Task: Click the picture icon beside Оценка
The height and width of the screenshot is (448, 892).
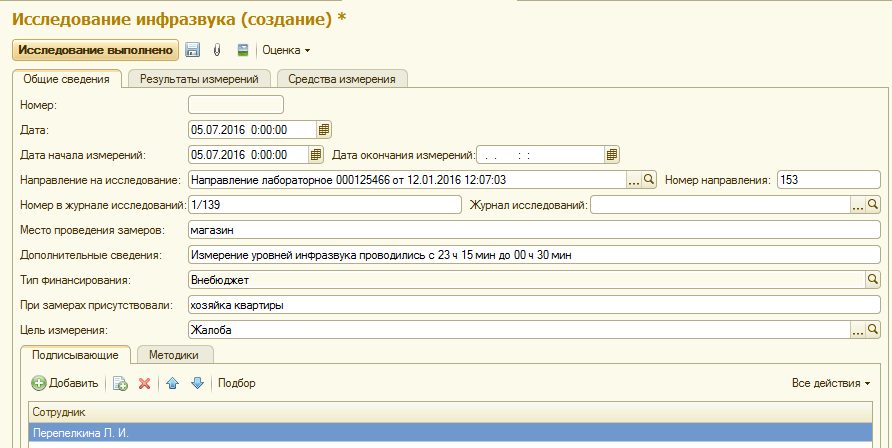Action: pyautogui.click(x=242, y=50)
